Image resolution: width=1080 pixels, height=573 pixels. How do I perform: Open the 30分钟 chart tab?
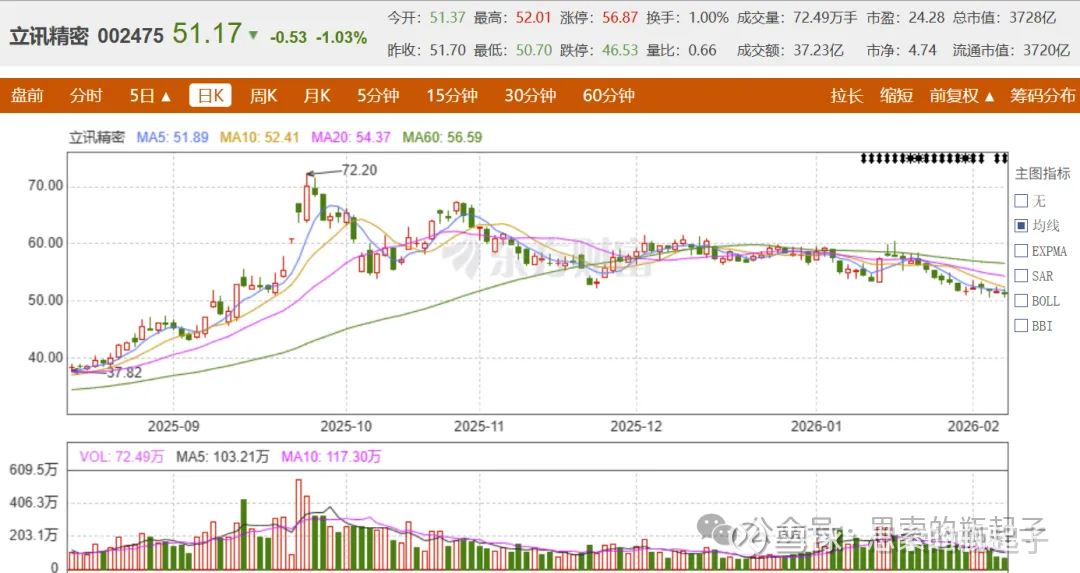point(530,96)
